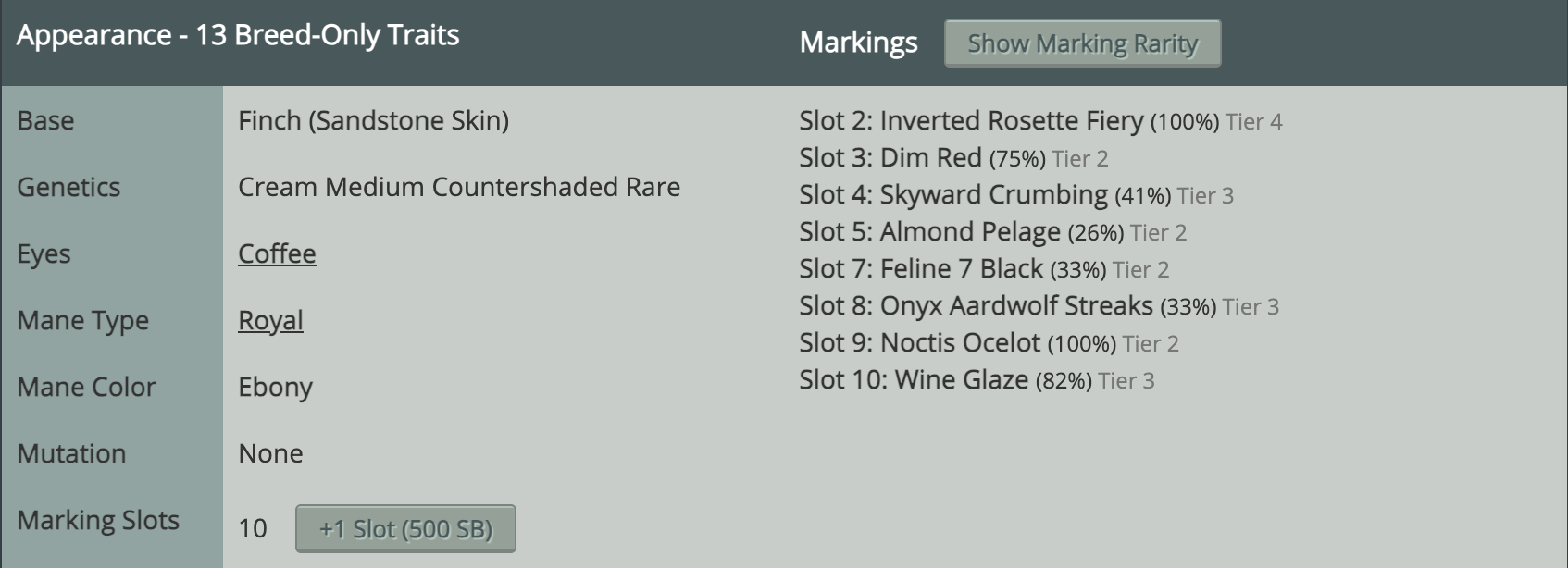1568x568 pixels.
Task: Click the Tier 4 rarity label
Action: [1253, 122]
